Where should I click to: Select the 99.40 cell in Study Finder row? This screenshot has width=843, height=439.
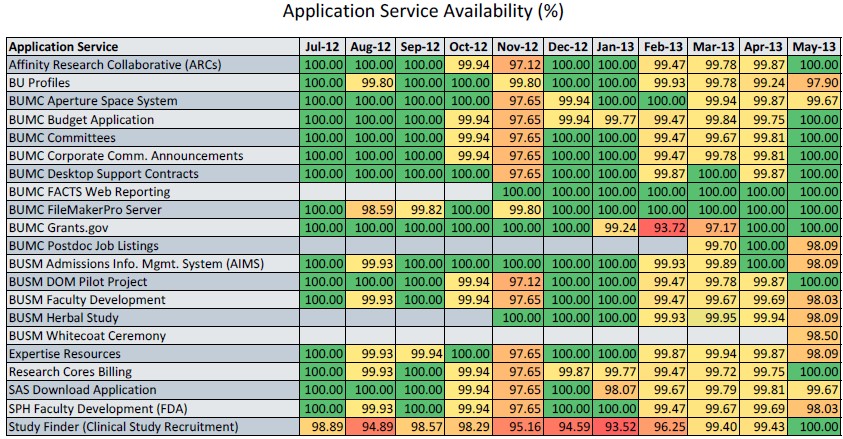point(713,427)
